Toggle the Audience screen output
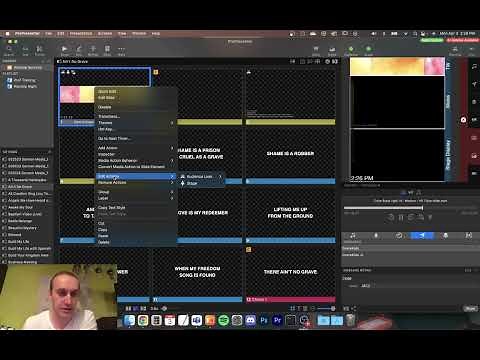The height and width of the screenshot is (360, 480). pyautogui.click(x=351, y=51)
